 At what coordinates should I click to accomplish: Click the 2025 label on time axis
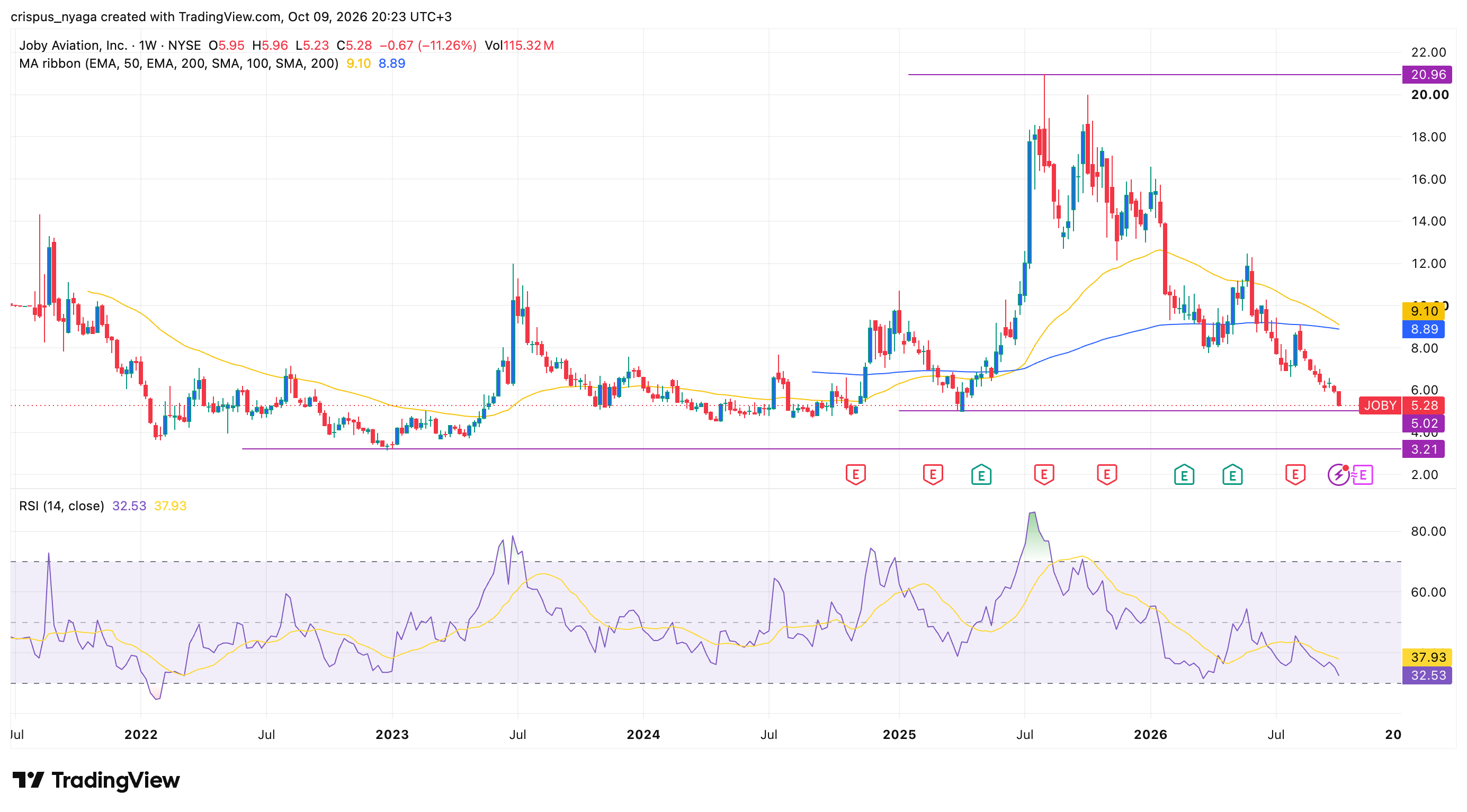[899, 734]
